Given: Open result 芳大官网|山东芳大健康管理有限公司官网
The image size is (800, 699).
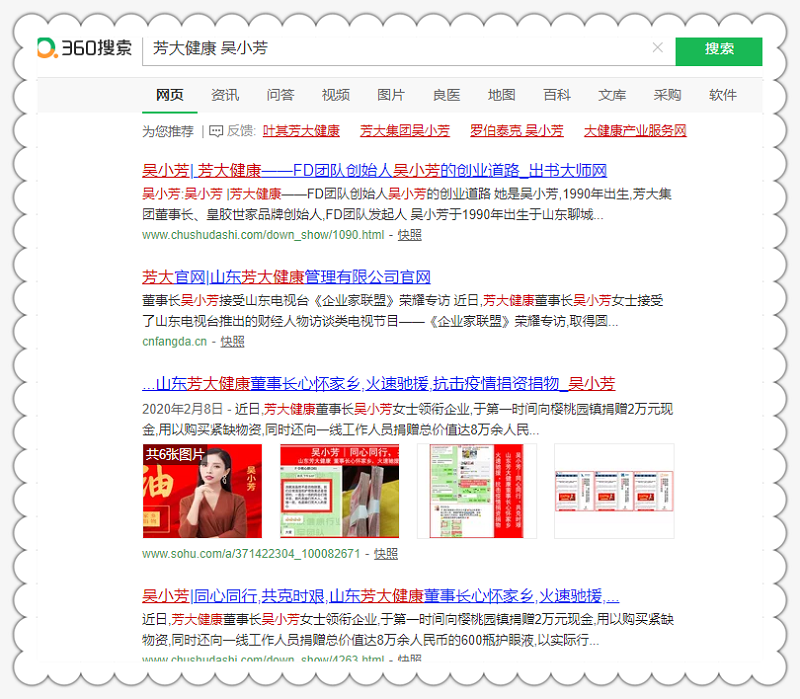Looking at the screenshot, I should pos(286,276).
